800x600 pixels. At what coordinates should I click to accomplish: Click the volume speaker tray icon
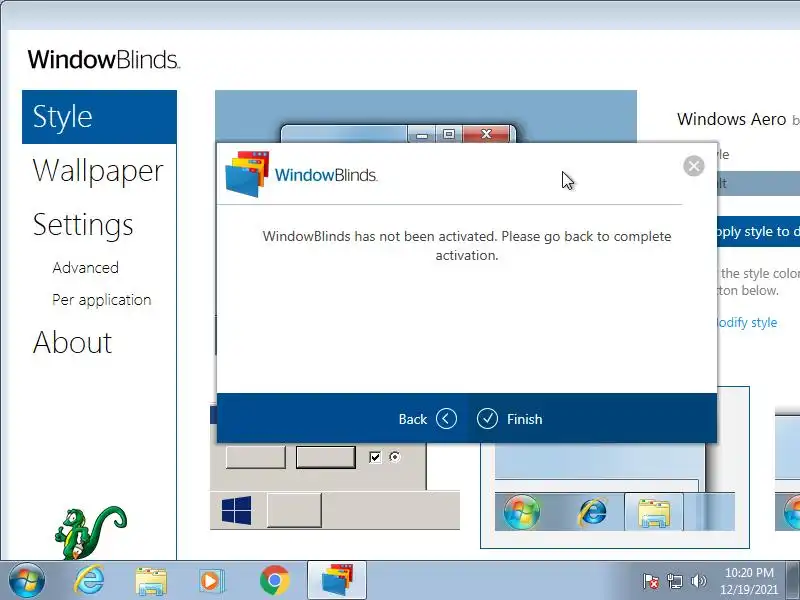[x=698, y=581]
